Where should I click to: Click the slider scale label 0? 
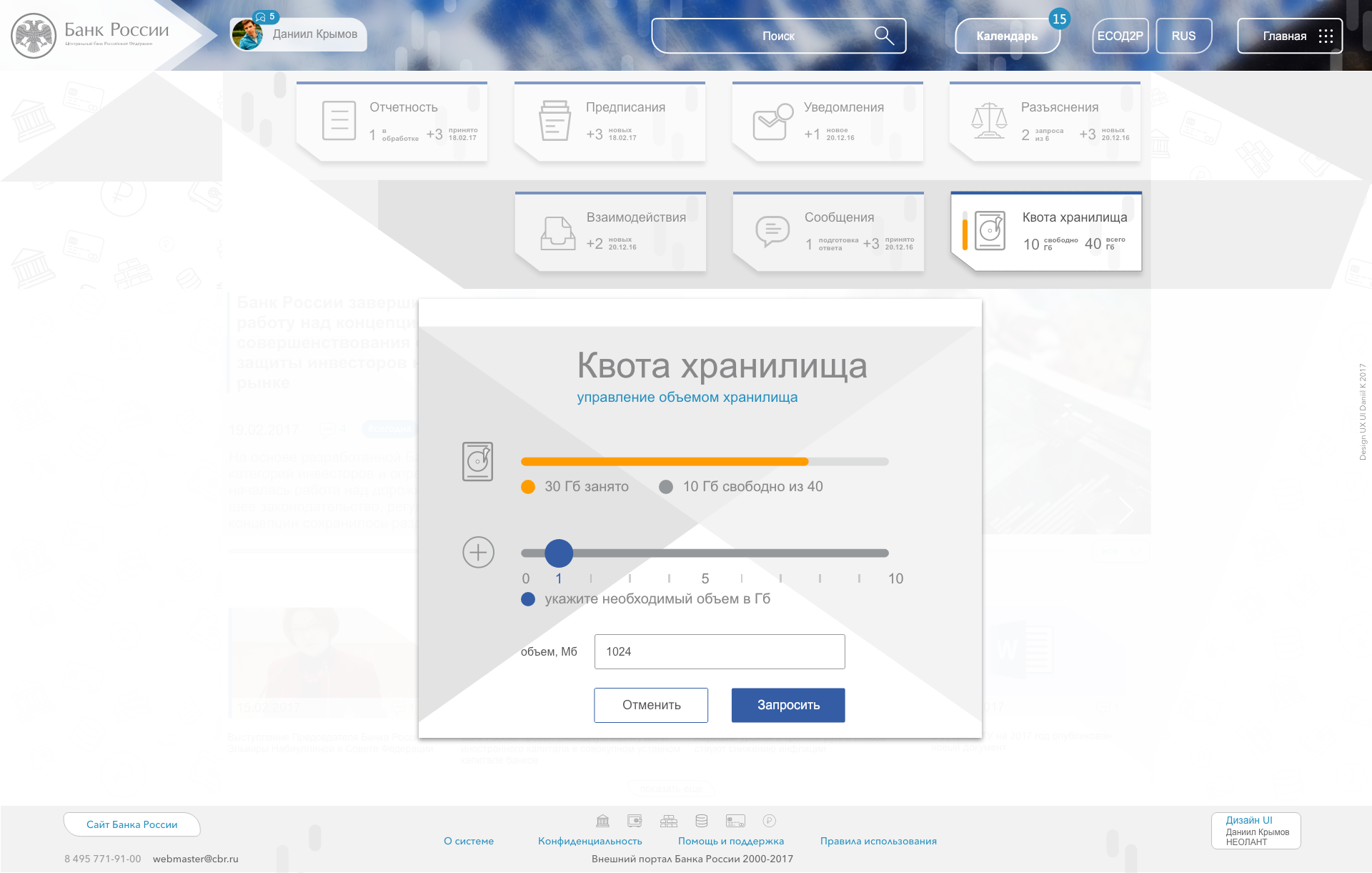526,578
